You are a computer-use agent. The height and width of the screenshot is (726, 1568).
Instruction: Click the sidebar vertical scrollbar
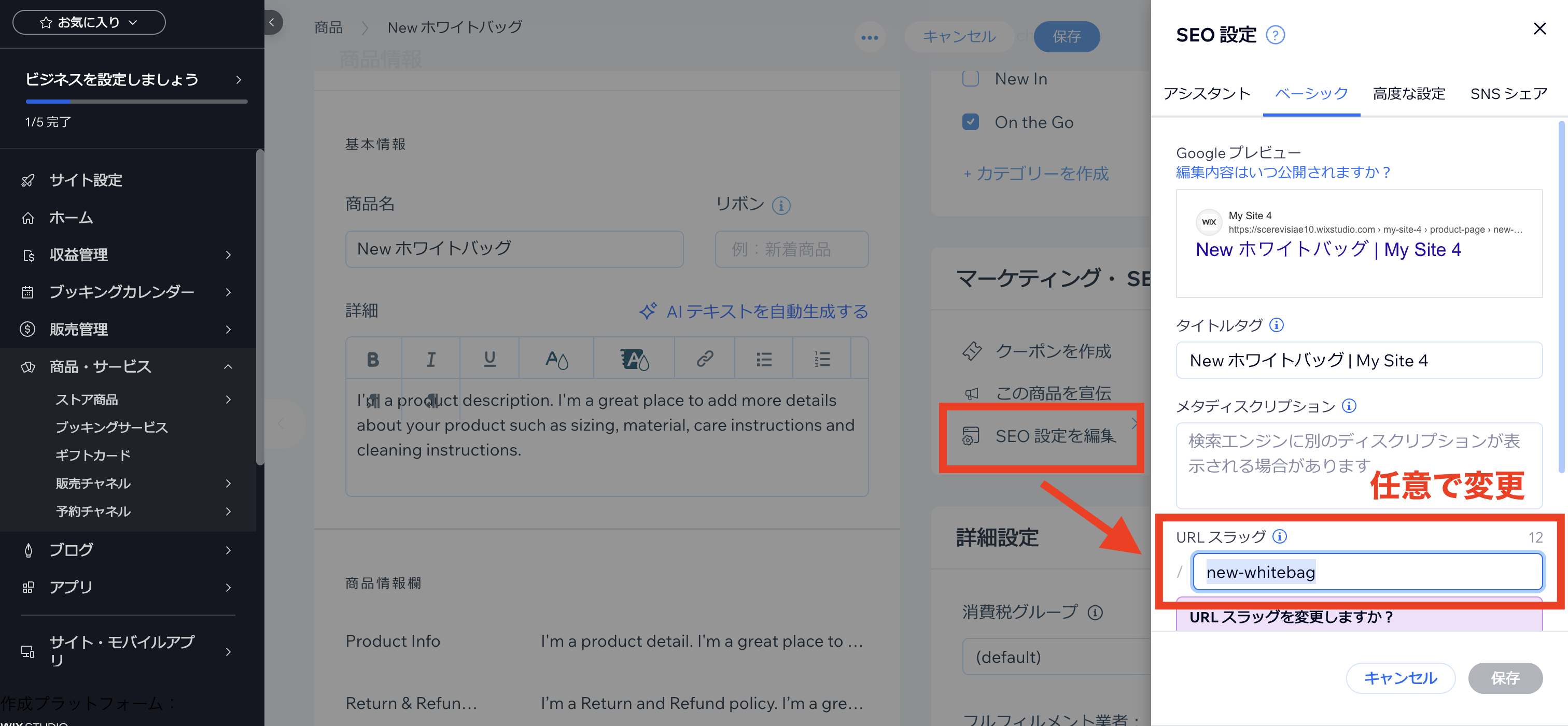tap(260, 307)
